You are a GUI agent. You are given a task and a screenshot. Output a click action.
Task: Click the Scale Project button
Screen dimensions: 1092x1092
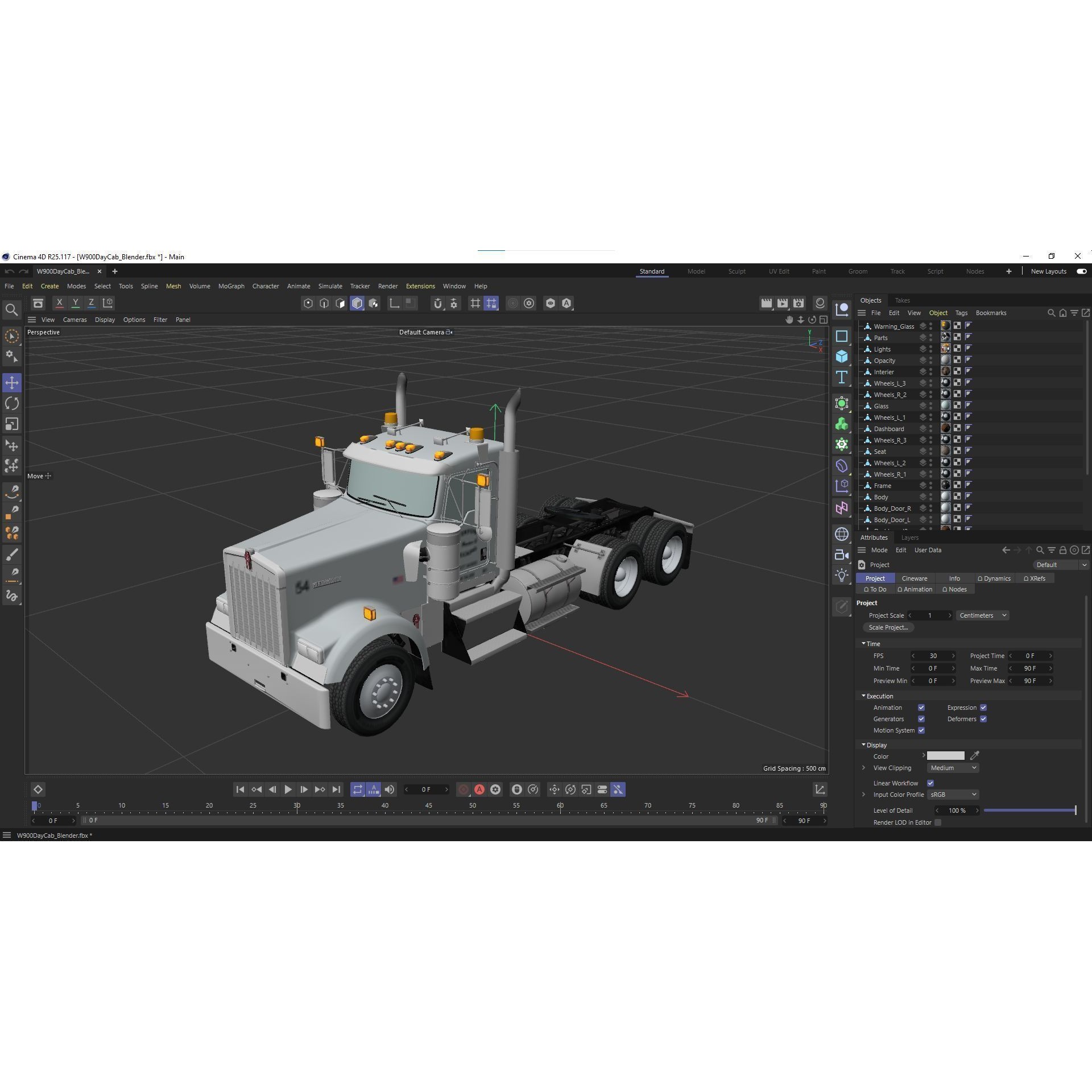[x=888, y=627]
